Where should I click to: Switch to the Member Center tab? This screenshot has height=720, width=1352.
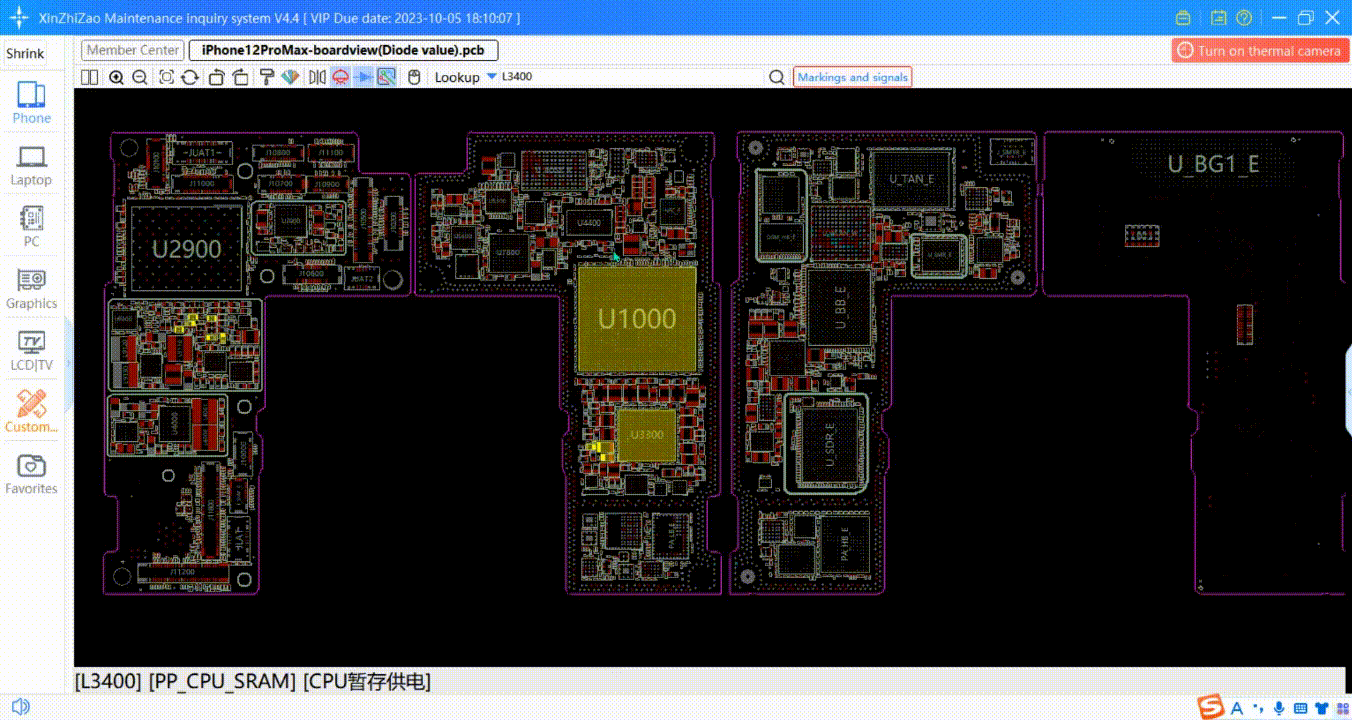(133, 50)
